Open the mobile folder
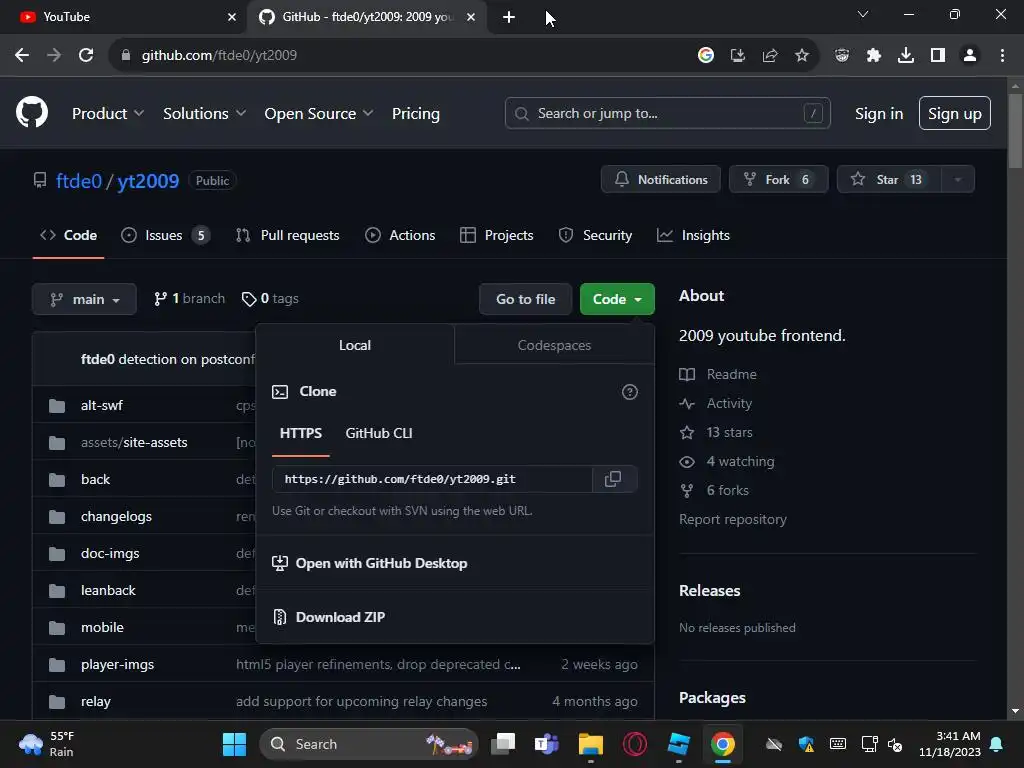This screenshot has height=768, width=1024. [x=103, y=628]
